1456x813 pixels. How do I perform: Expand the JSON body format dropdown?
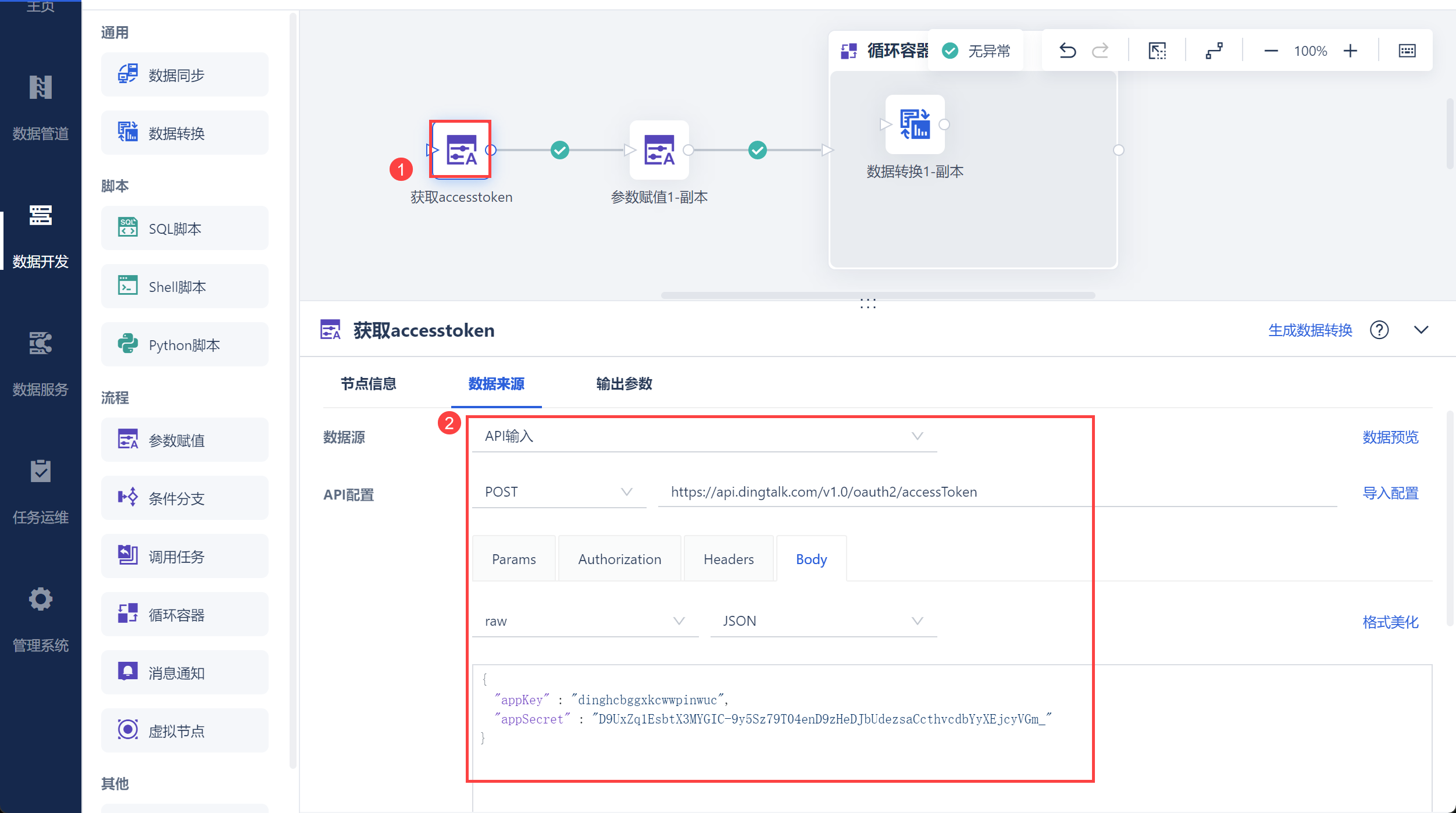pyautogui.click(x=823, y=621)
